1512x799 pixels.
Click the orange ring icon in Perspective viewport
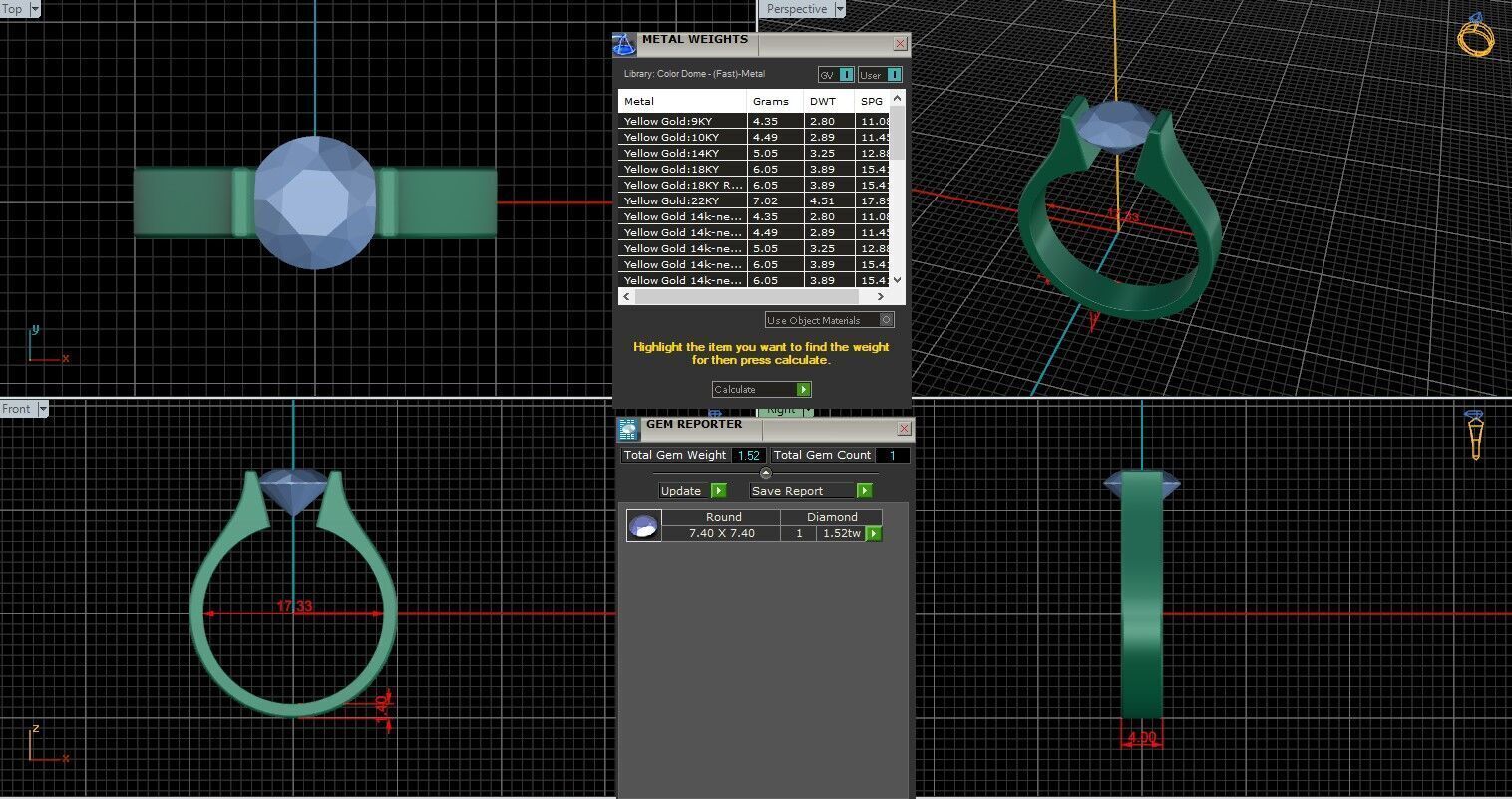[1475, 36]
